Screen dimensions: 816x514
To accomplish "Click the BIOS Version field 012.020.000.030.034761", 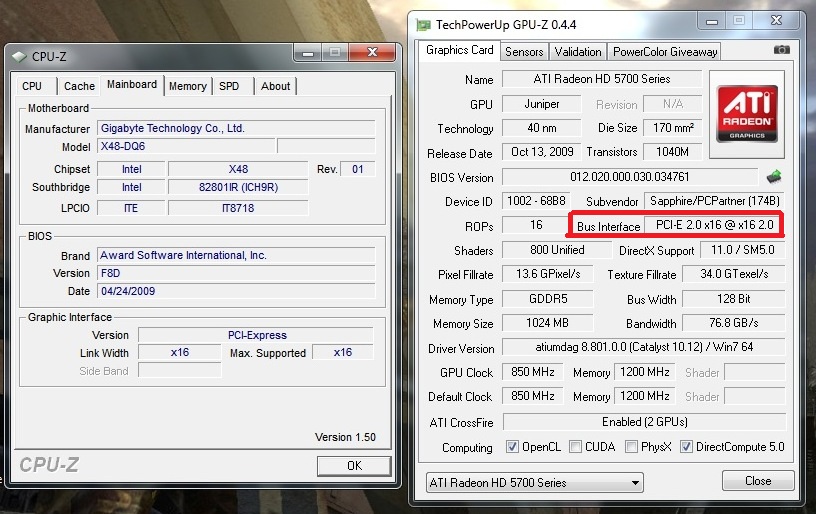I will pyautogui.click(x=629, y=177).
